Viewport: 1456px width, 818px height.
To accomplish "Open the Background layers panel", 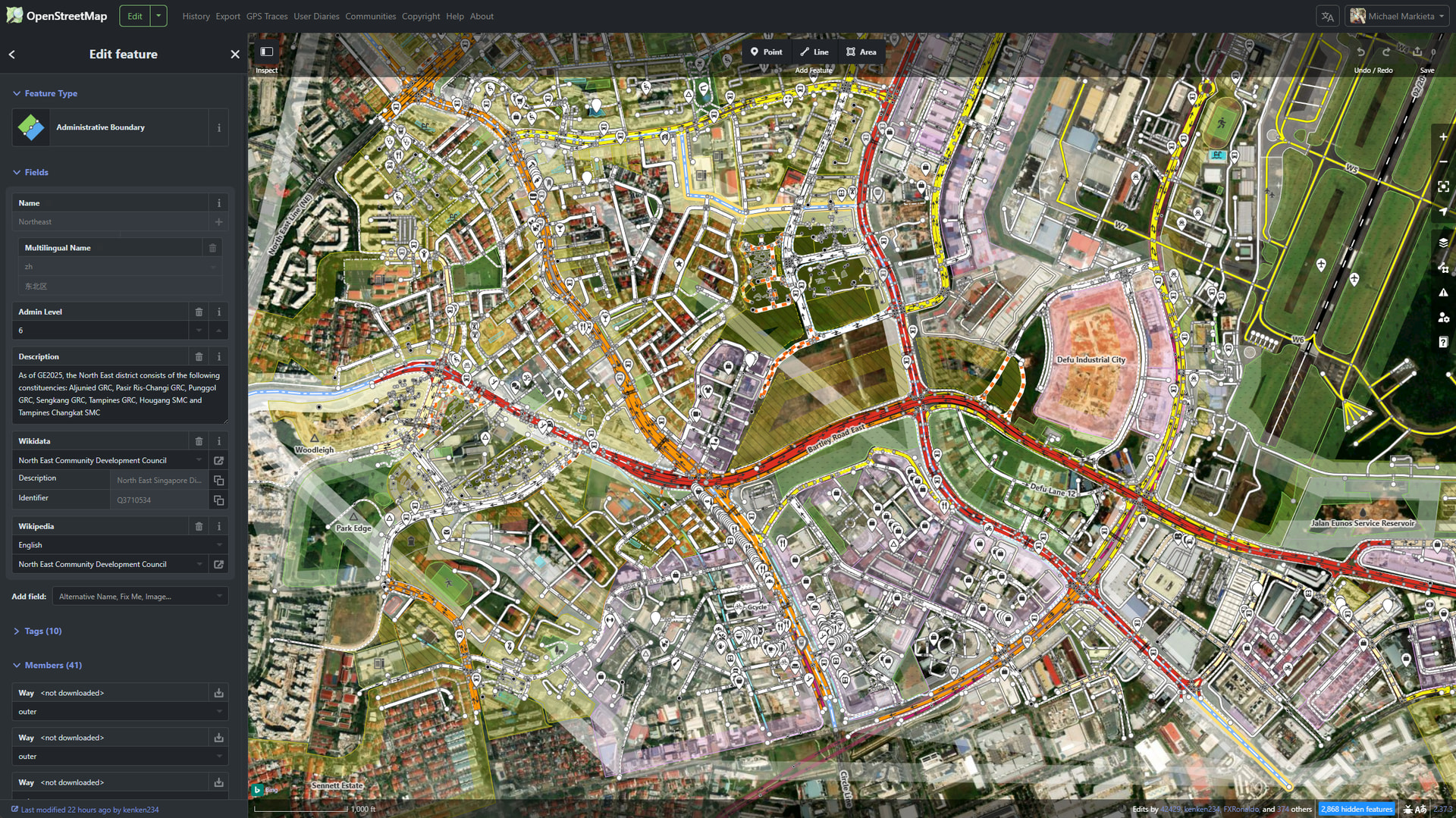I will click(x=1442, y=243).
